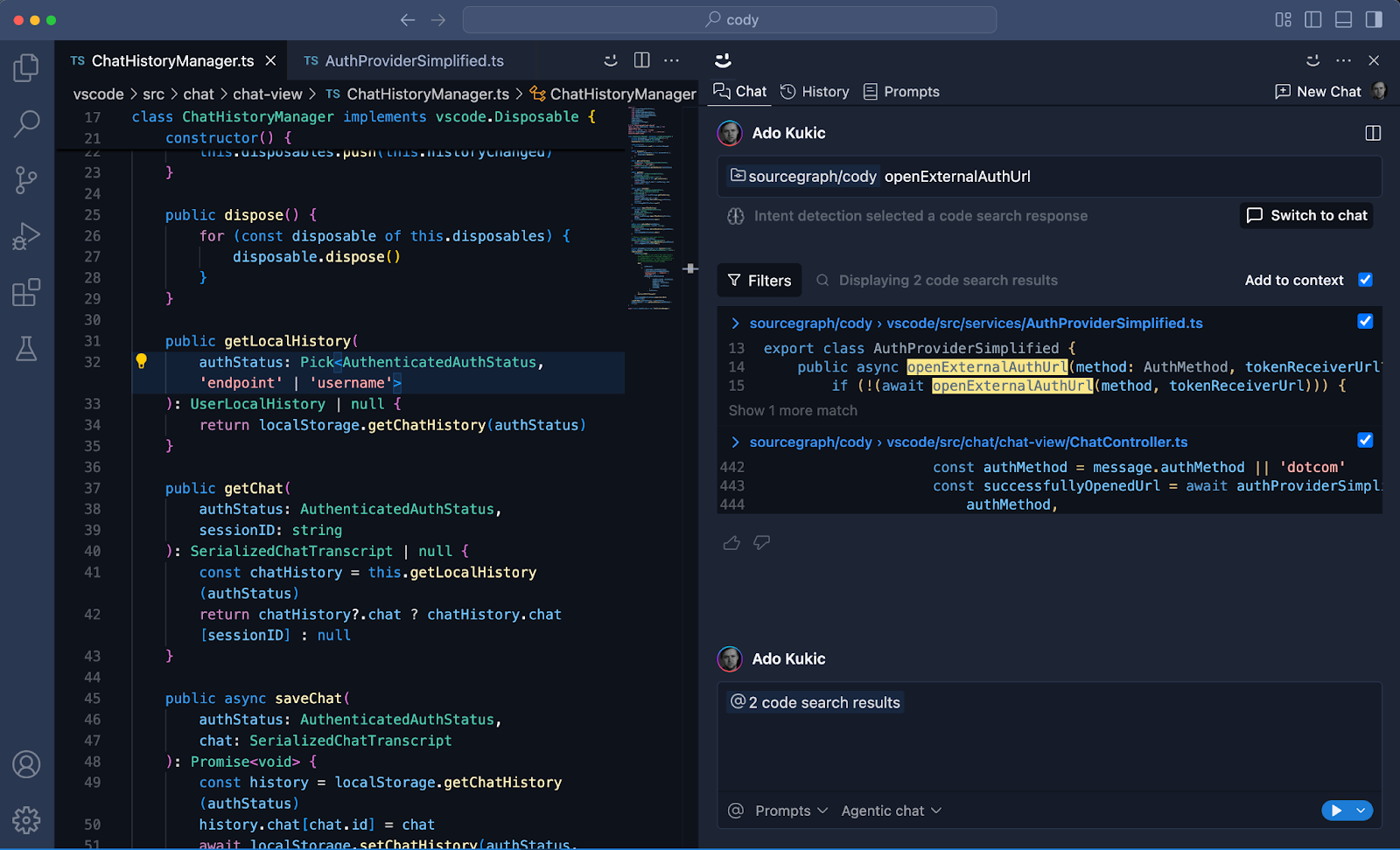Select the Search icon in activity bar
1400x850 pixels.
click(26, 124)
